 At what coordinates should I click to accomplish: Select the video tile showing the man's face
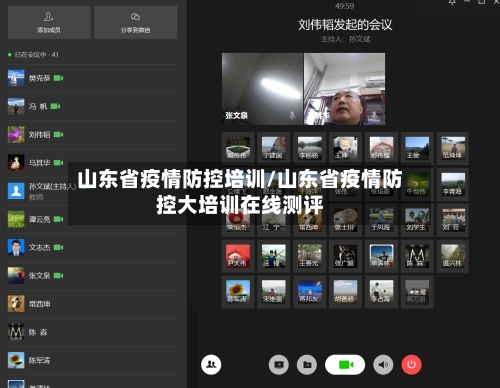click(345, 89)
